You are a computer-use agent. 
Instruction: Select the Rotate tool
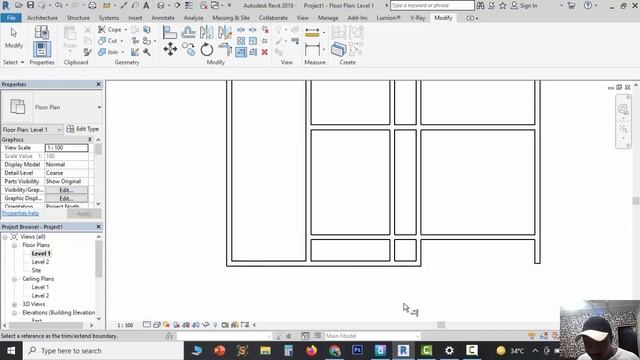click(207, 50)
